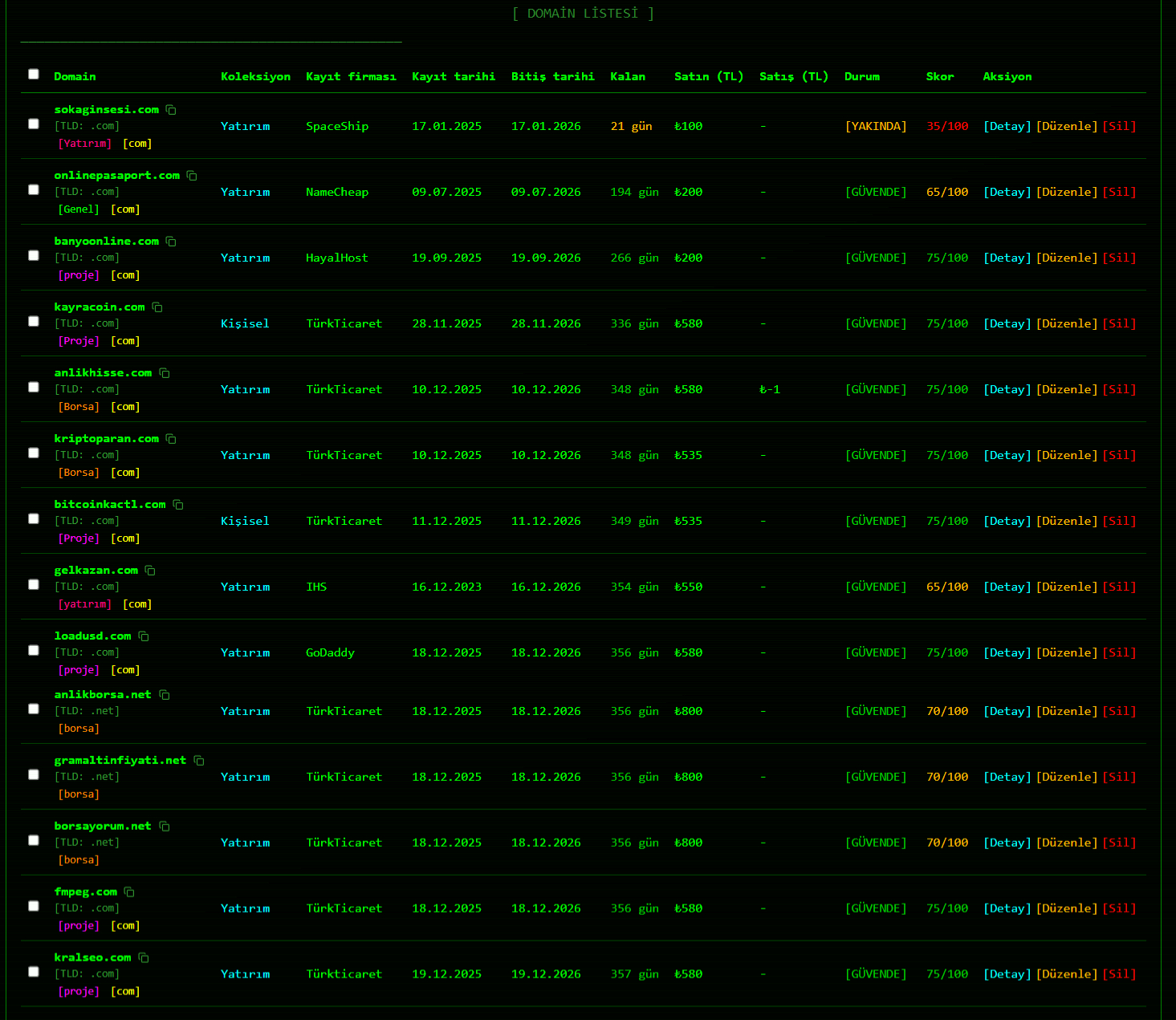Sort by the Domain column header

click(75, 77)
